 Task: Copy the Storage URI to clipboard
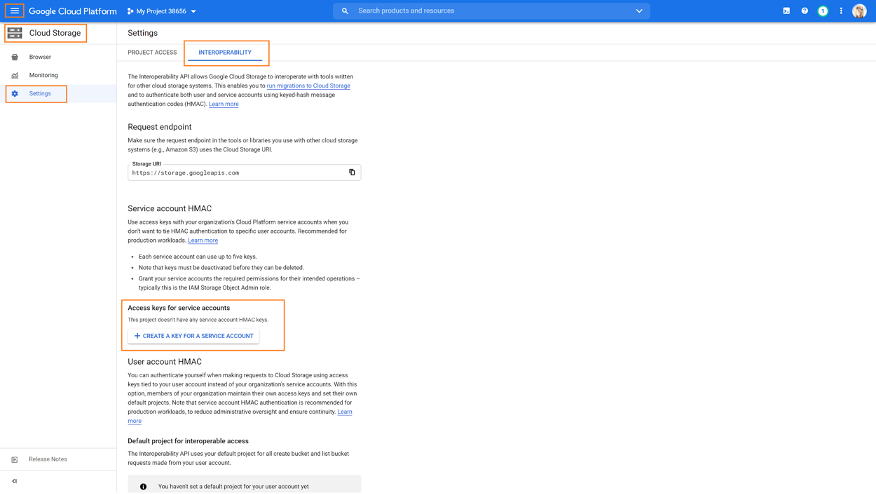pyautogui.click(x=352, y=172)
